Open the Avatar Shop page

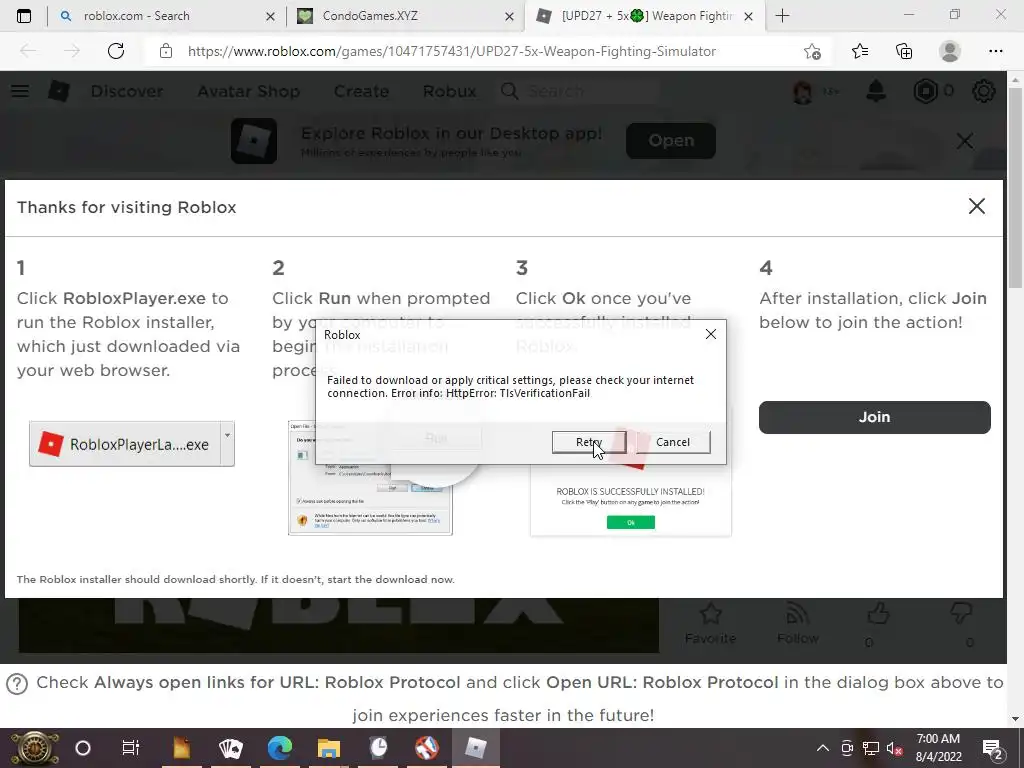249,91
